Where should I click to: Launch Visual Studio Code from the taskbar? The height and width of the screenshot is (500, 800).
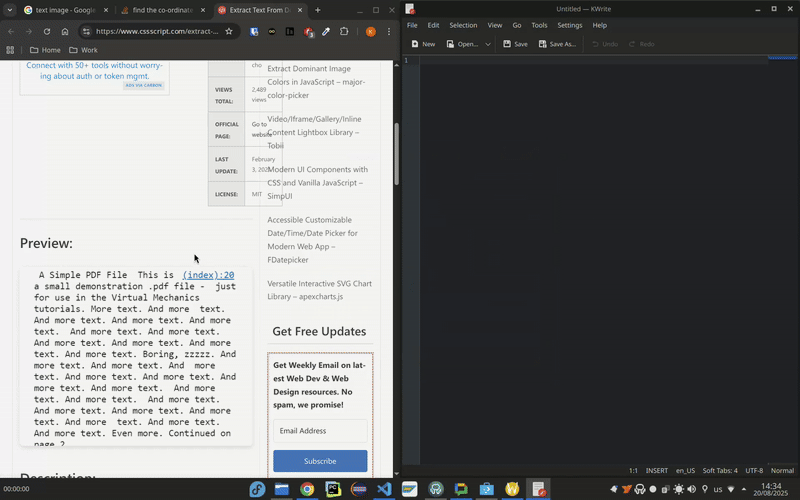pyautogui.click(x=384, y=489)
